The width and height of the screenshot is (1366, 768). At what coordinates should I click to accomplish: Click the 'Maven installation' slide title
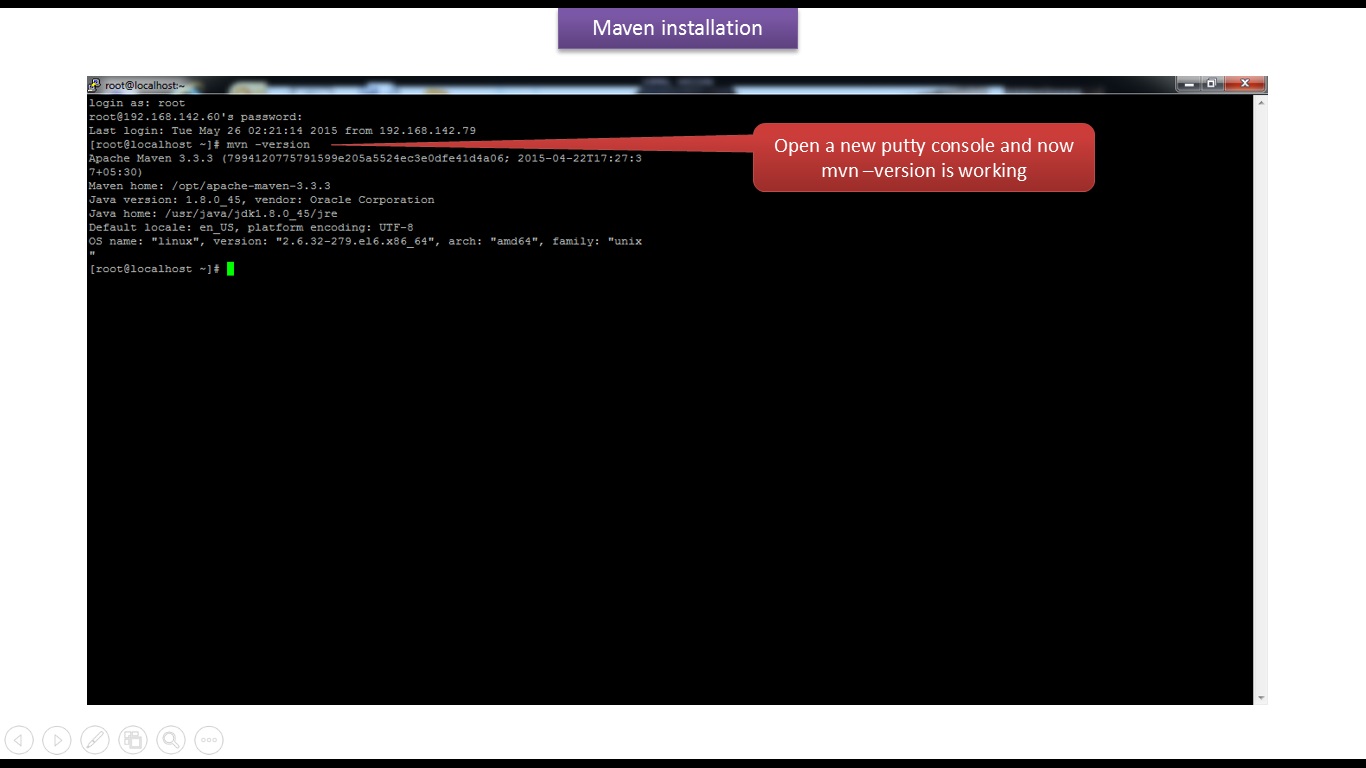pyautogui.click(x=678, y=28)
